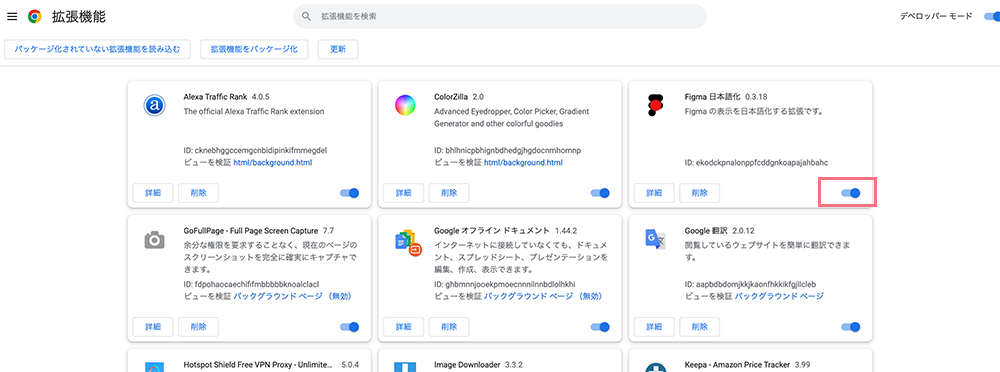
Task: Click the Chrome logo icon
Action: [34, 17]
